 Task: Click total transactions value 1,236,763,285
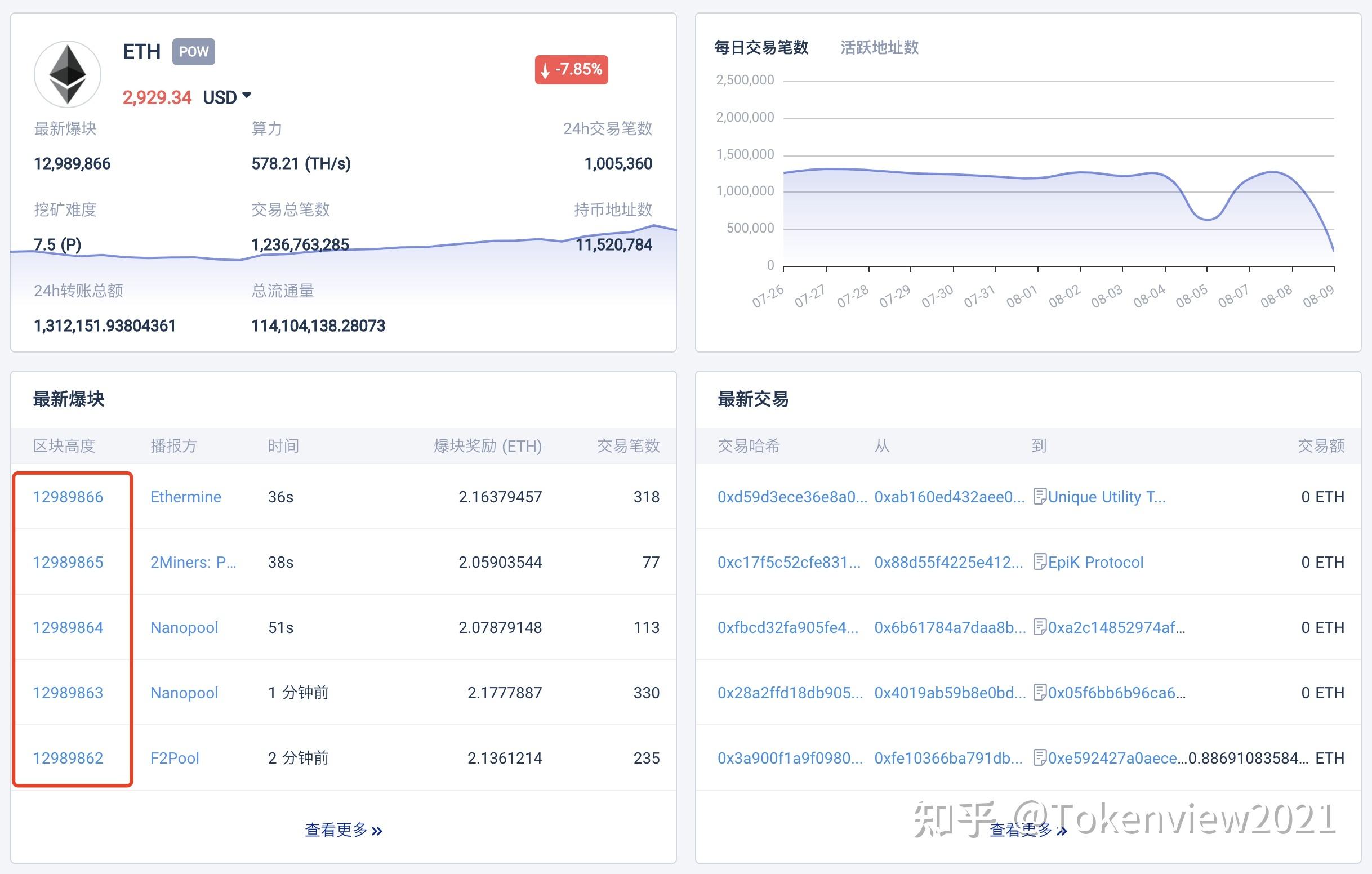coord(300,245)
